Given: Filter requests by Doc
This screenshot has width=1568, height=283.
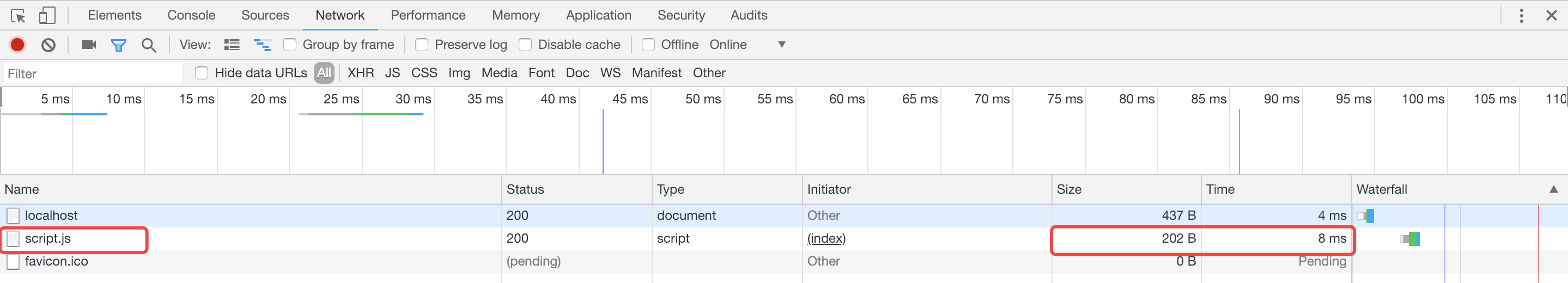Looking at the screenshot, I should coord(577,73).
